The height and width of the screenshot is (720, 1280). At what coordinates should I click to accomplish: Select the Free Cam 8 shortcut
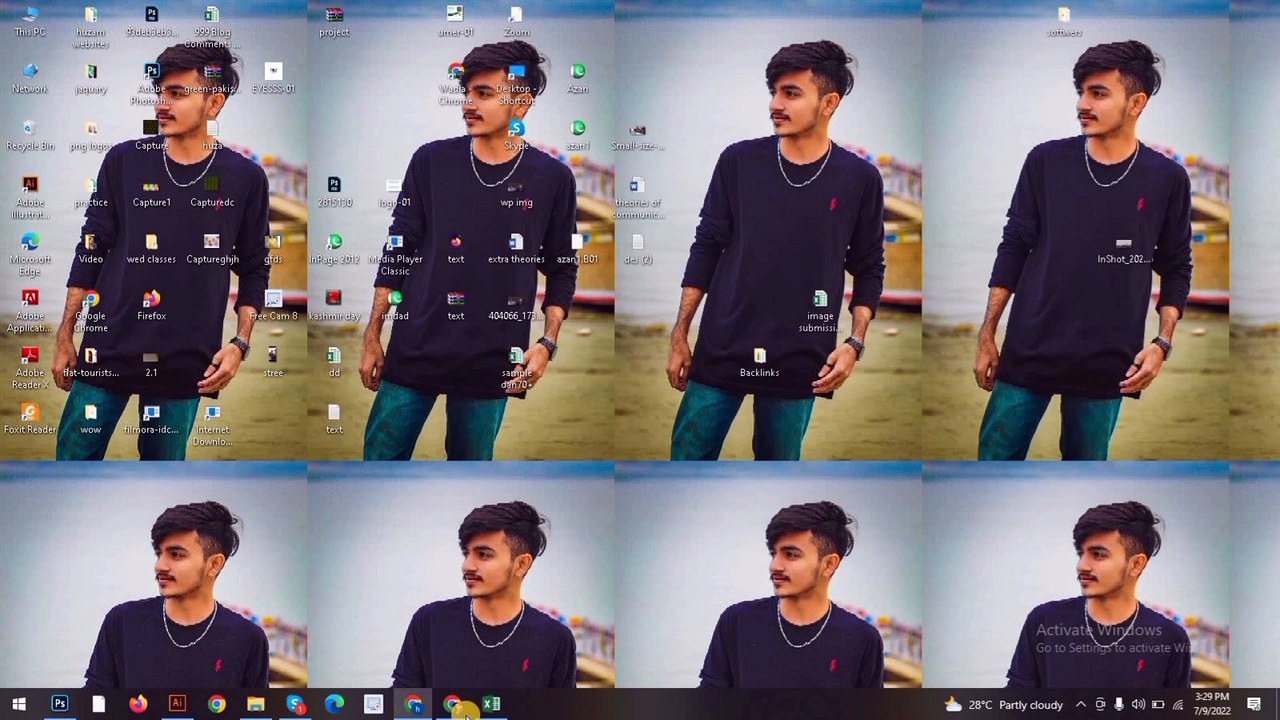click(x=273, y=306)
